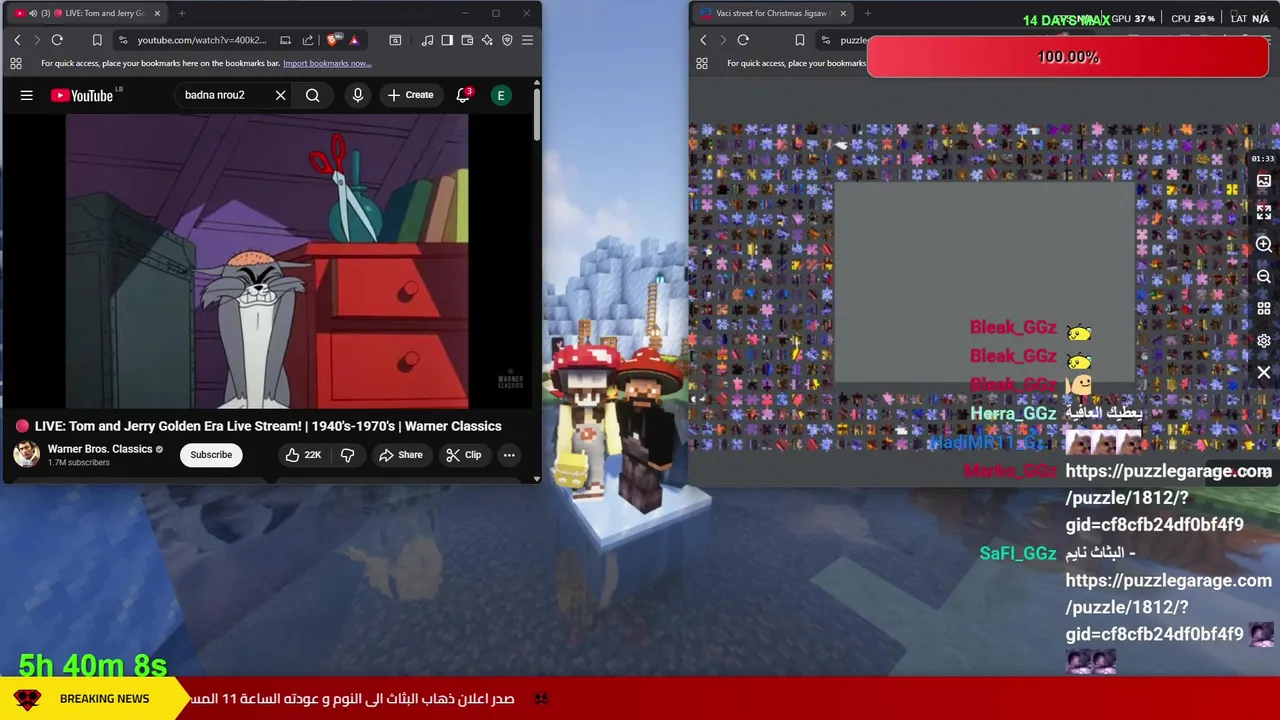Bookmark the YouTube page

pos(97,40)
